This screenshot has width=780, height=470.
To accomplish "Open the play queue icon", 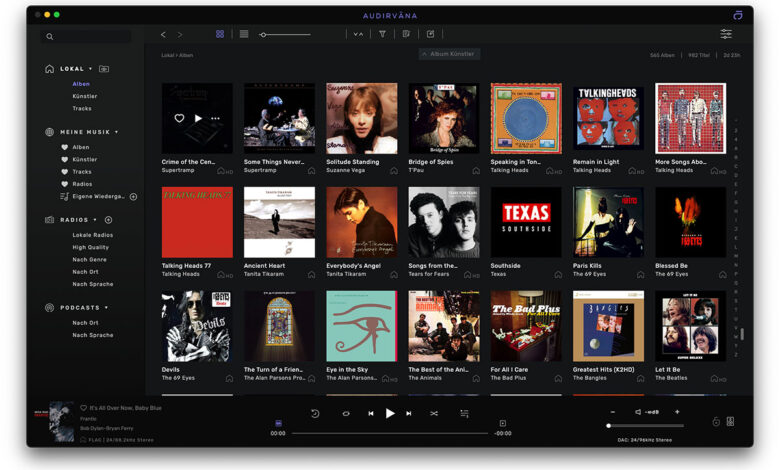I will 464,413.
